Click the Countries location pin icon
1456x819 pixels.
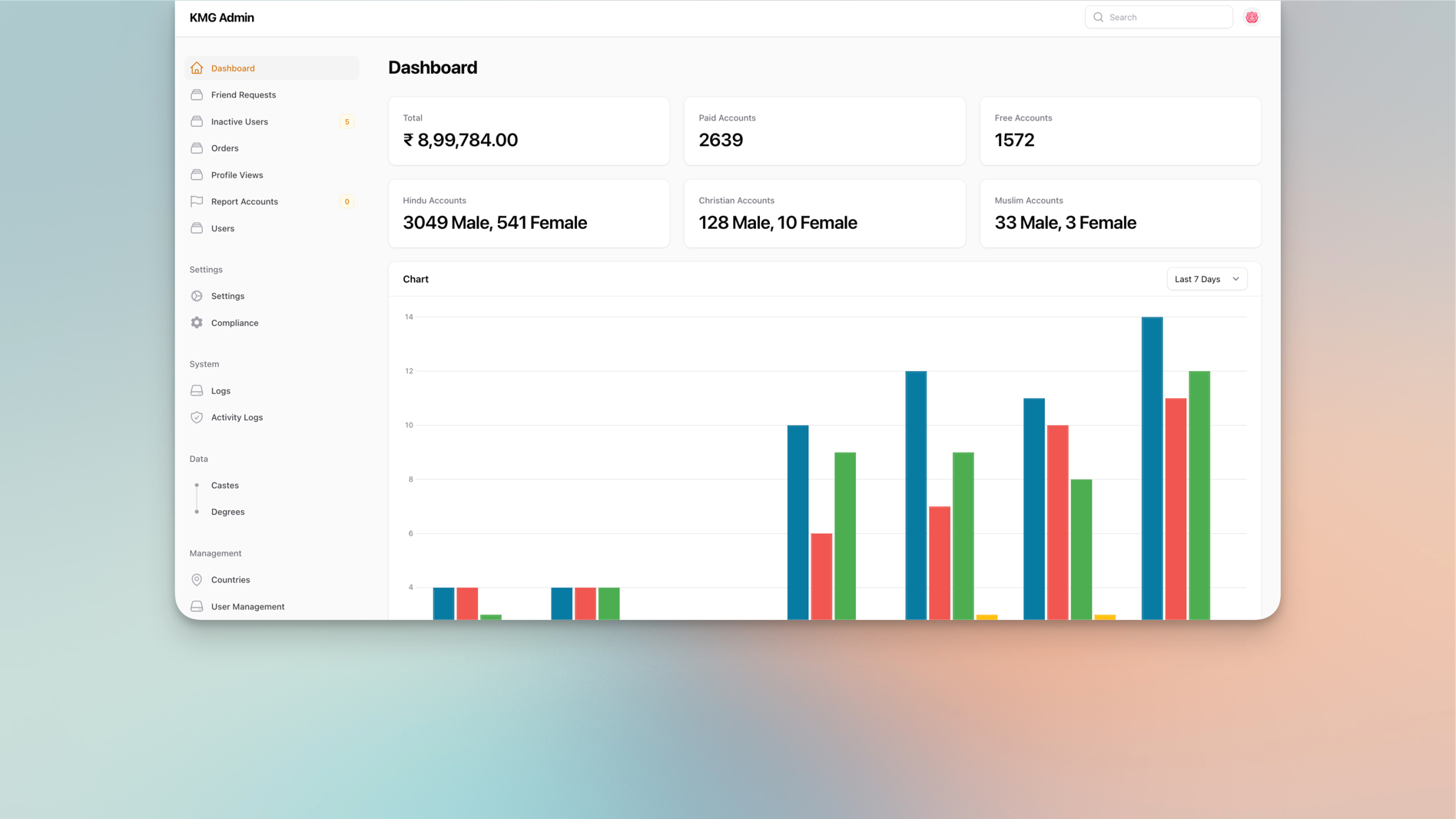tap(197, 580)
